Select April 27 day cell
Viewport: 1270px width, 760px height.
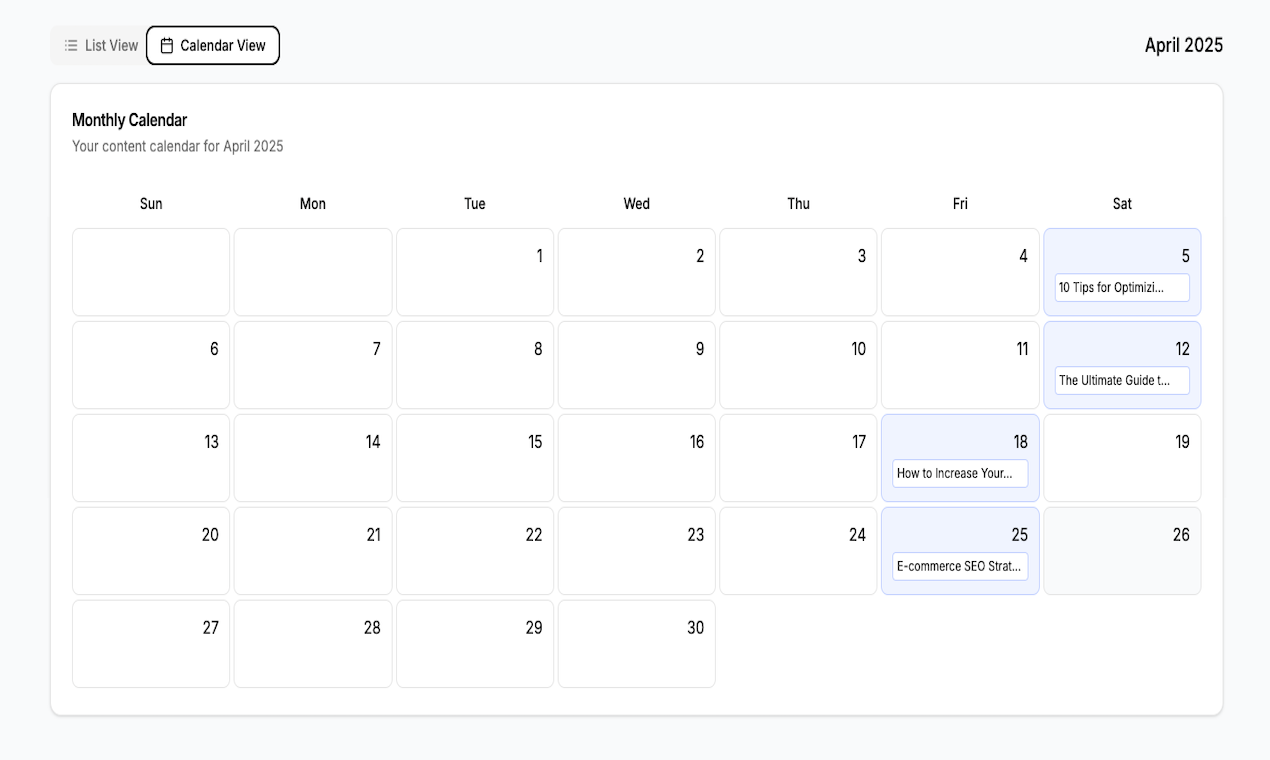[x=151, y=644]
